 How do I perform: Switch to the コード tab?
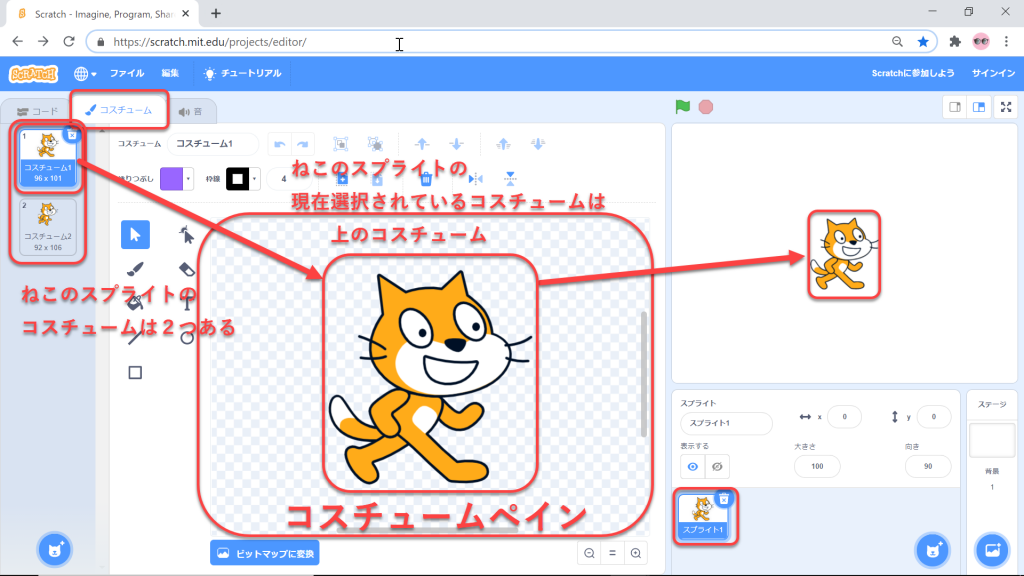point(37,111)
